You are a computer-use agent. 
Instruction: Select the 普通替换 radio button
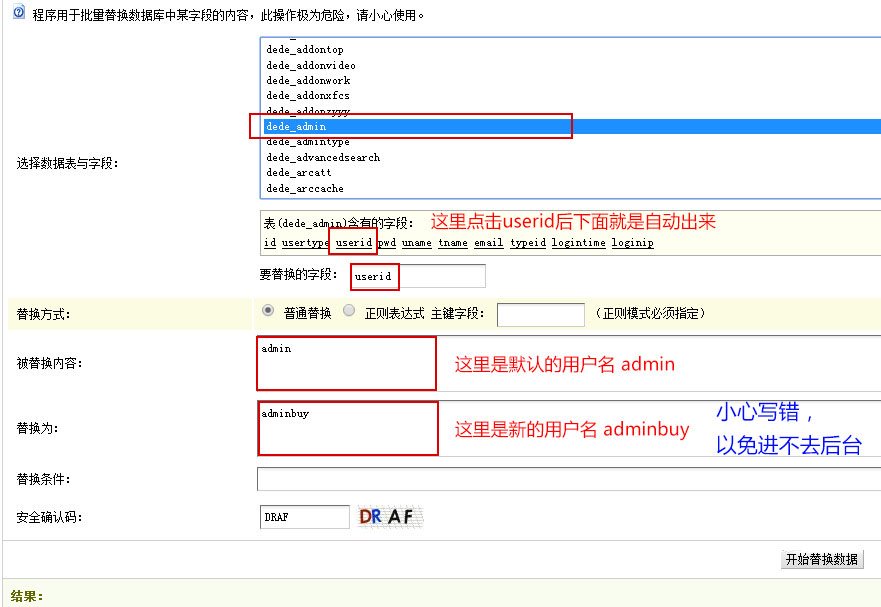[268, 310]
